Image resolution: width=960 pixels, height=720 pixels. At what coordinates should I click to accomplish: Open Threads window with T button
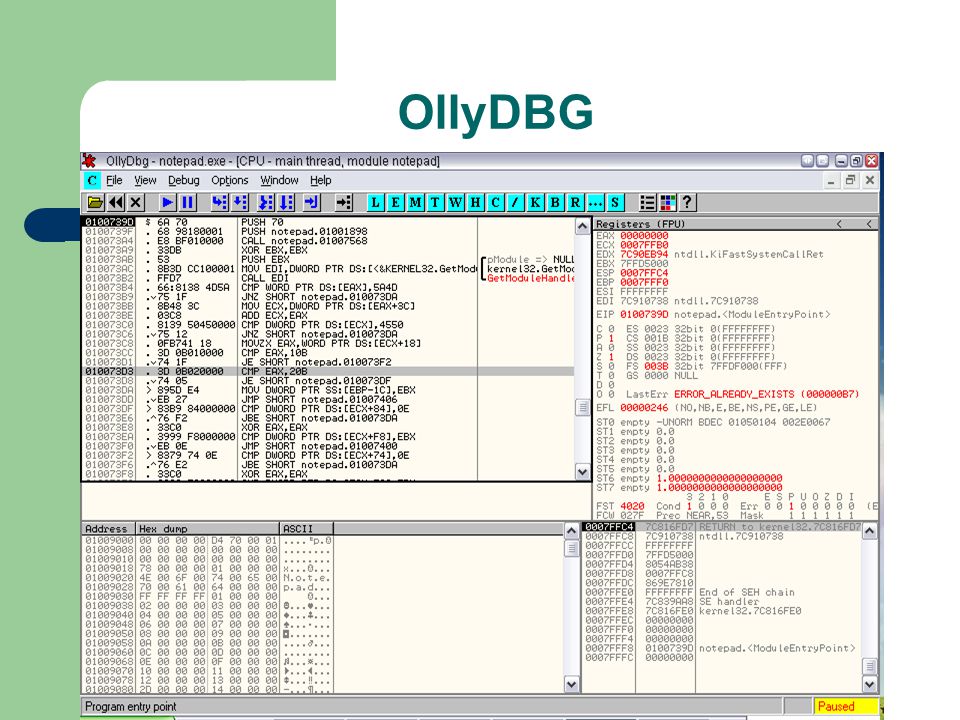[x=435, y=203]
